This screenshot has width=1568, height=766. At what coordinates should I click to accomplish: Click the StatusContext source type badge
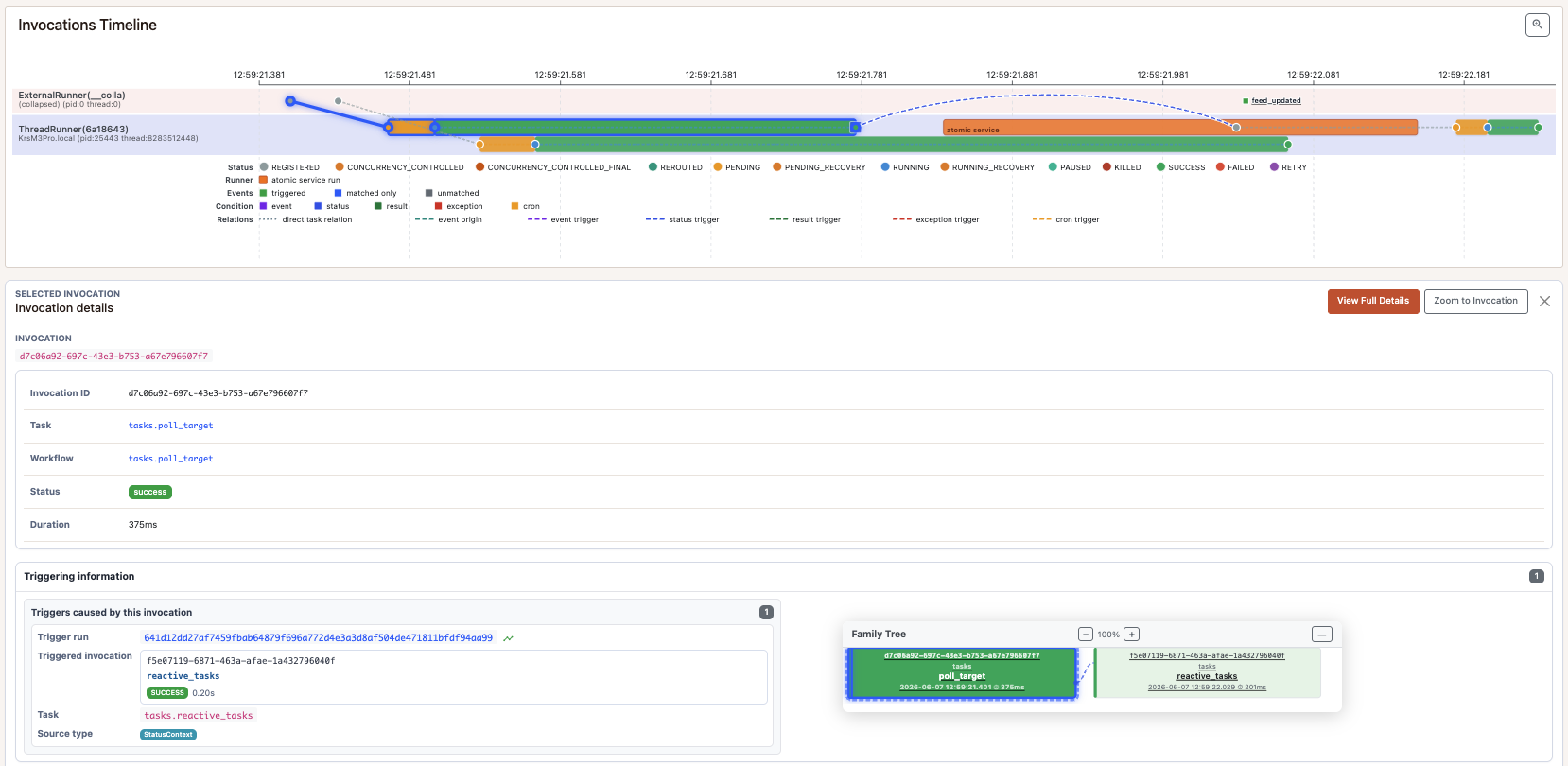pyautogui.click(x=168, y=735)
